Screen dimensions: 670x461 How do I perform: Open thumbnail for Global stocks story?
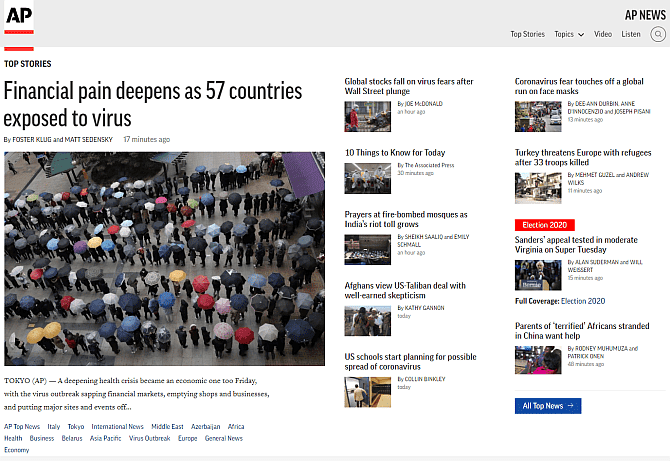(367, 116)
